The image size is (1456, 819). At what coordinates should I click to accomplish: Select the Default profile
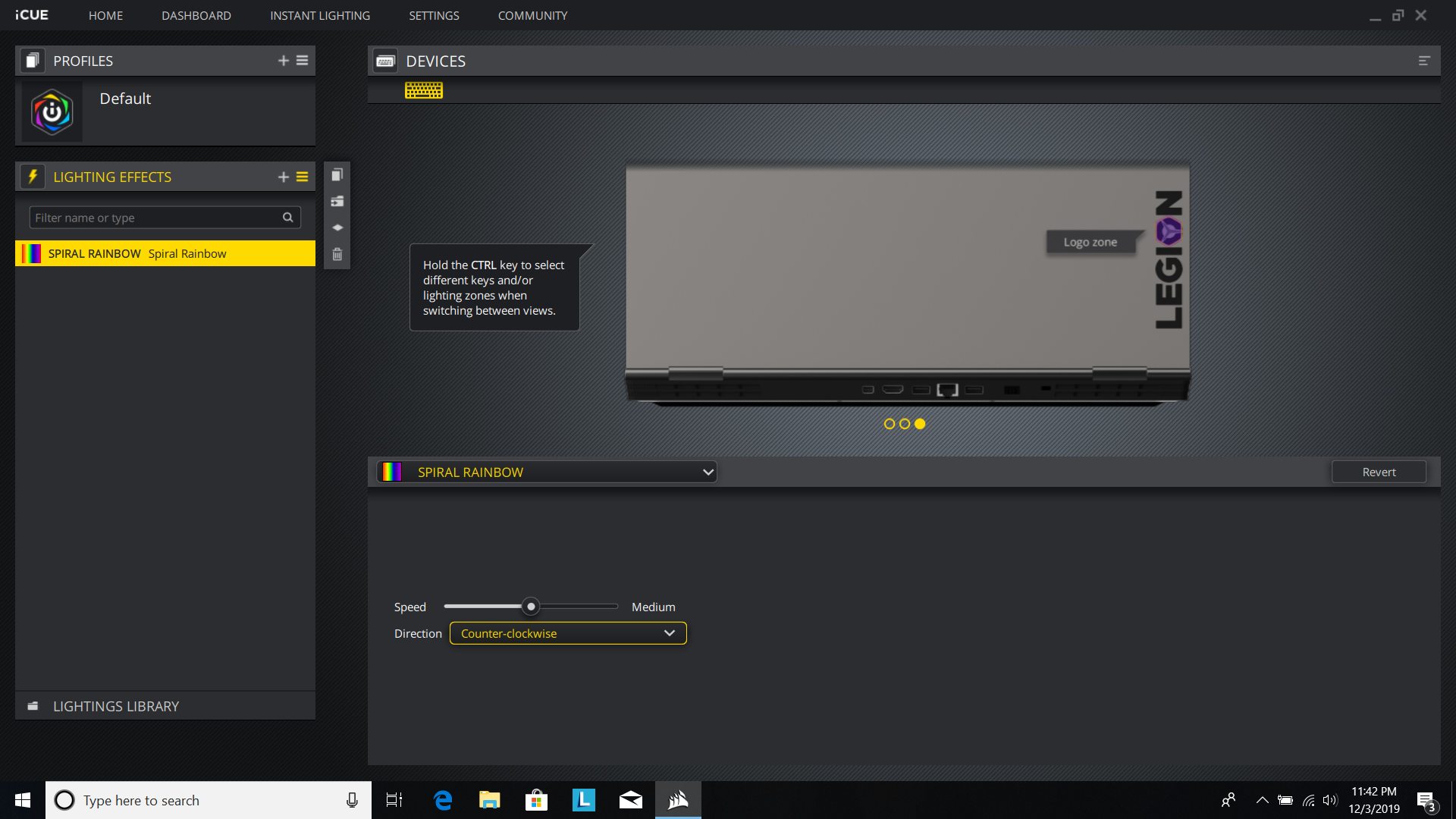[x=165, y=112]
